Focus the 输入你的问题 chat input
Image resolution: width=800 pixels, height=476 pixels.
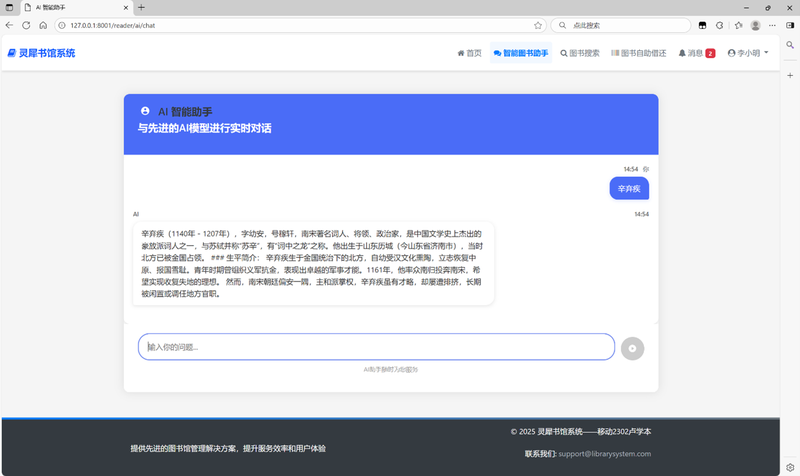tap(376, 347)
